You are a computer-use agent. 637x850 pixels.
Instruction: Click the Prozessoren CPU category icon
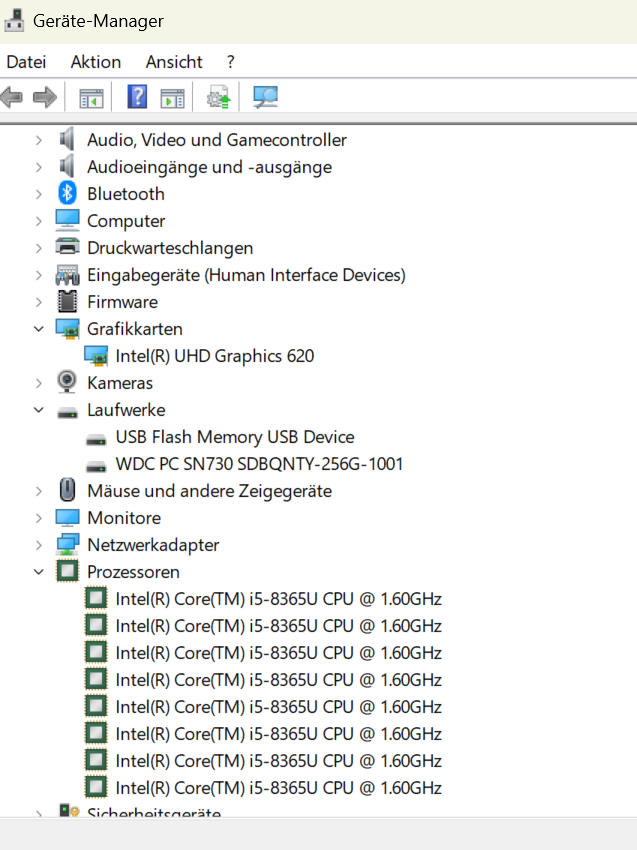coord(67,571)
